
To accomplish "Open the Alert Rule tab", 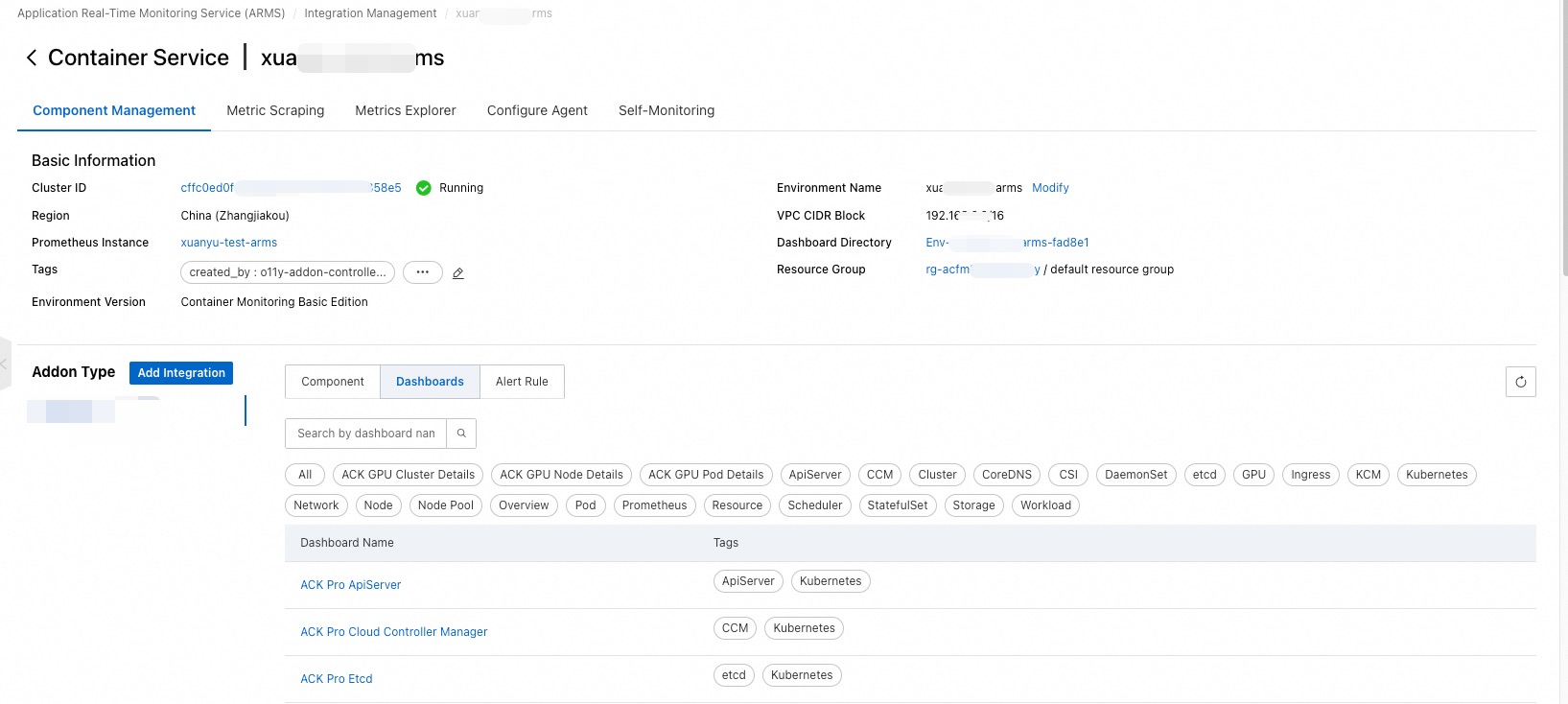I will (x=522, y=382).
